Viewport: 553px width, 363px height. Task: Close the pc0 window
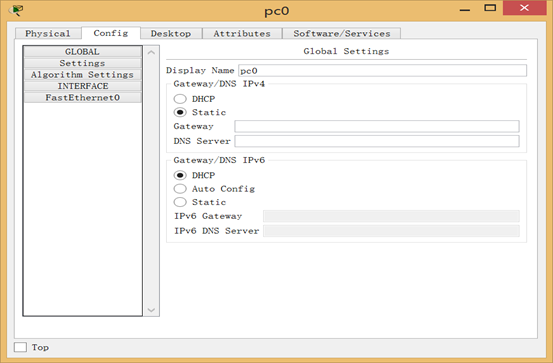524,8
